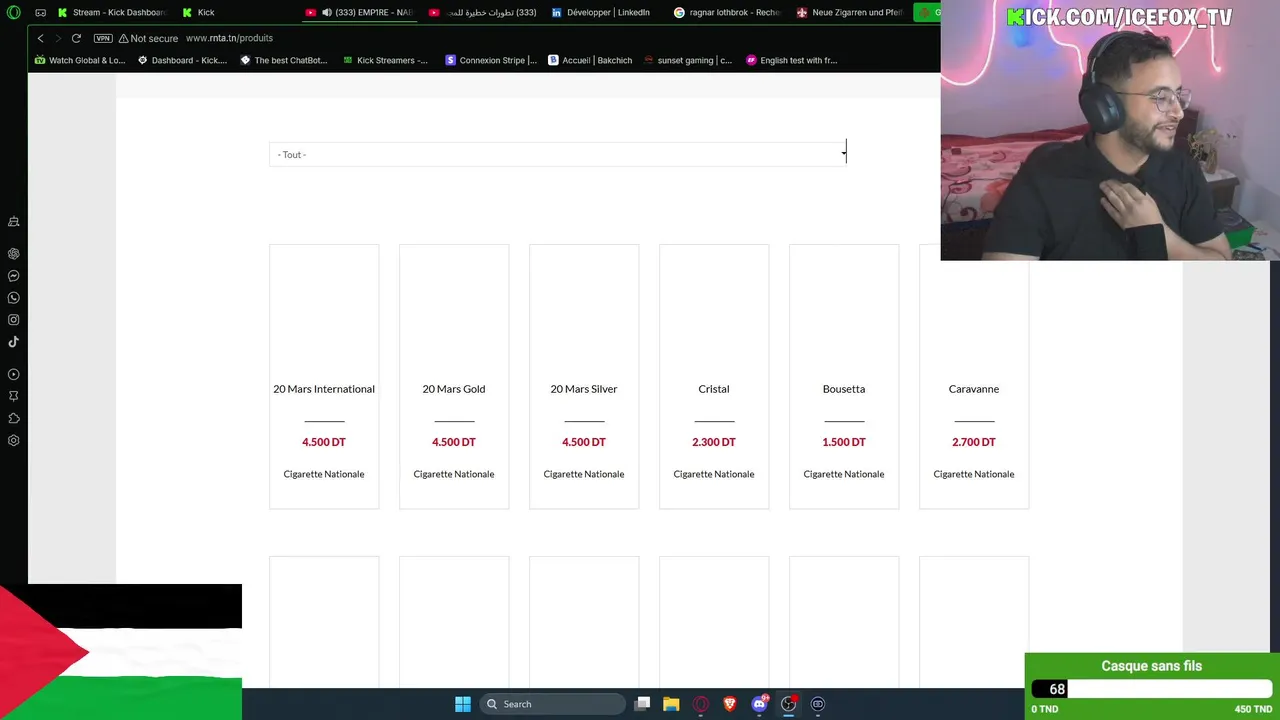Click Cigarette Nationale label under Cristal
This screenshot has height=720, width=1280.
(714, 474)
